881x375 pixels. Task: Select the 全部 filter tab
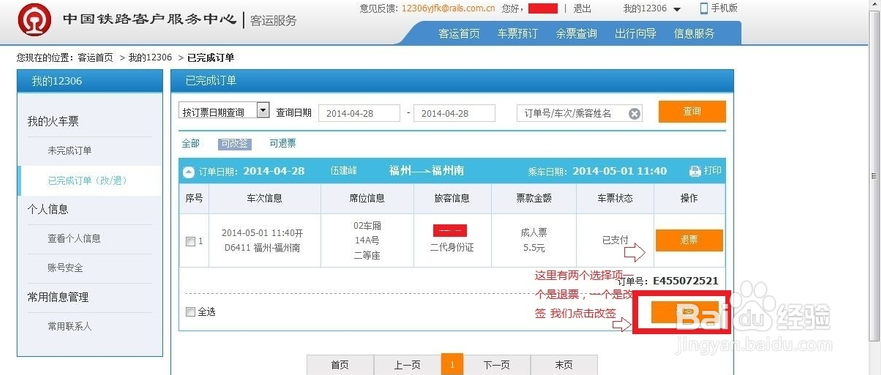point(190,144)
